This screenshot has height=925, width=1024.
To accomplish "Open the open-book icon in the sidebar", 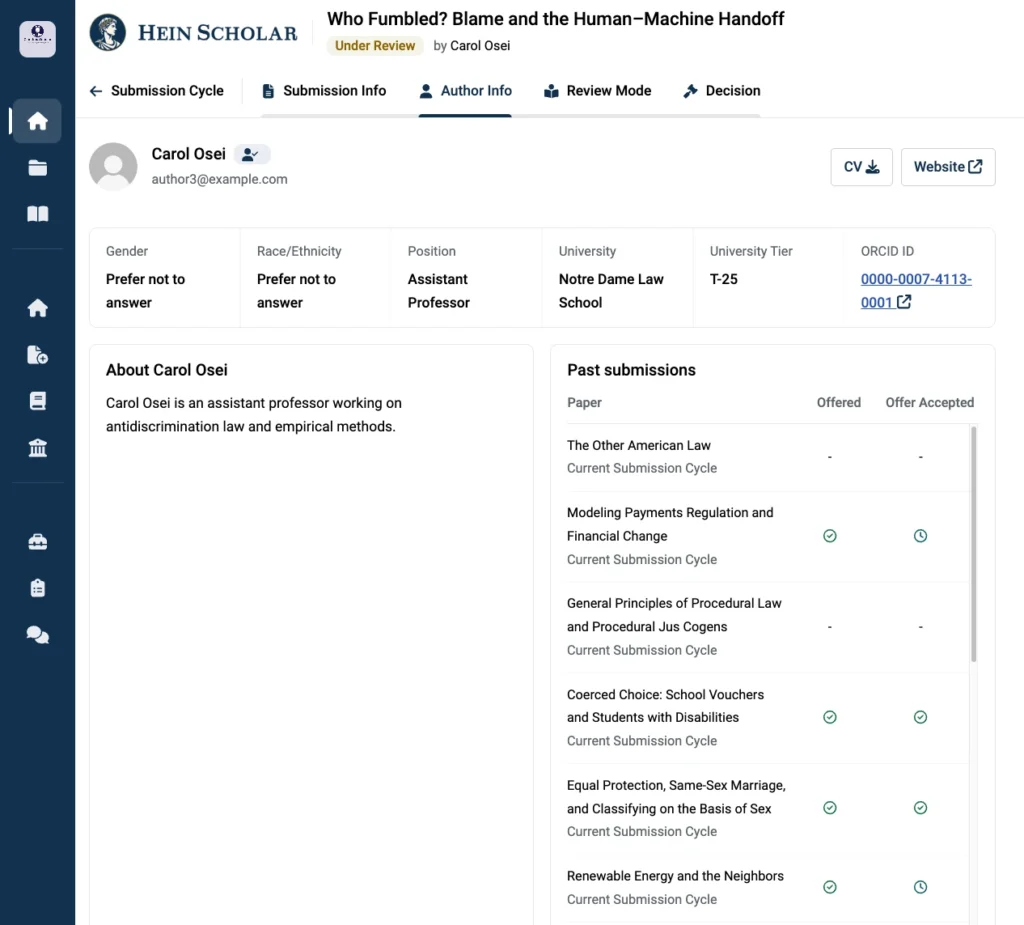I will [x=37, y=214].
